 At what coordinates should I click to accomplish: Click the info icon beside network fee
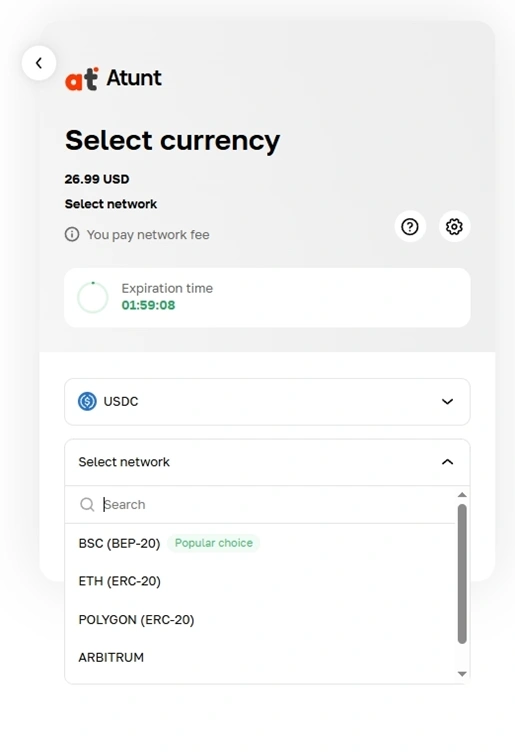tap(72, 234)
